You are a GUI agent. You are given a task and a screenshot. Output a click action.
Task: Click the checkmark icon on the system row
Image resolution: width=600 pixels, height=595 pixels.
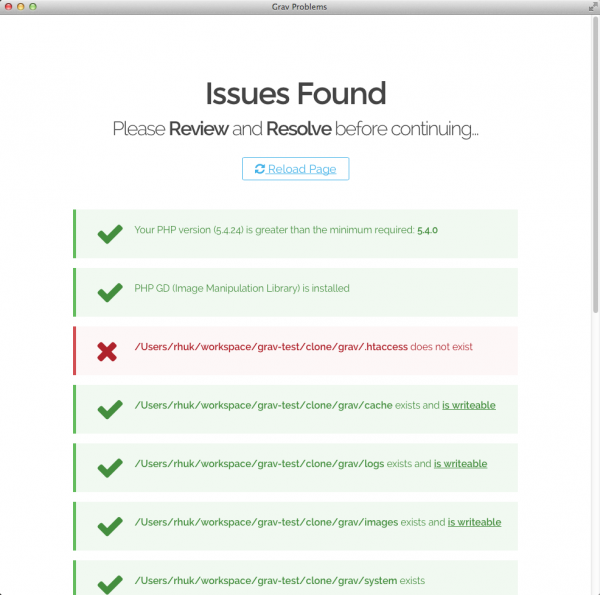(109, 583)
